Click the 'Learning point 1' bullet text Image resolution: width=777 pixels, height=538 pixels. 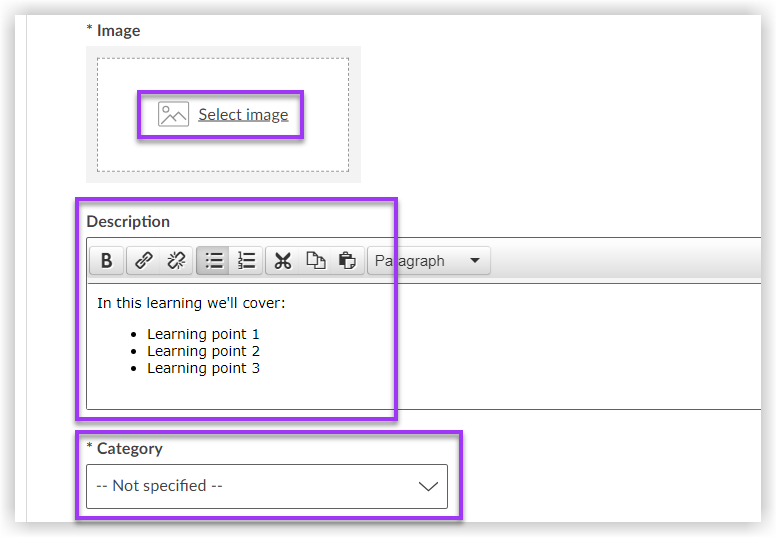click(203, 334)
